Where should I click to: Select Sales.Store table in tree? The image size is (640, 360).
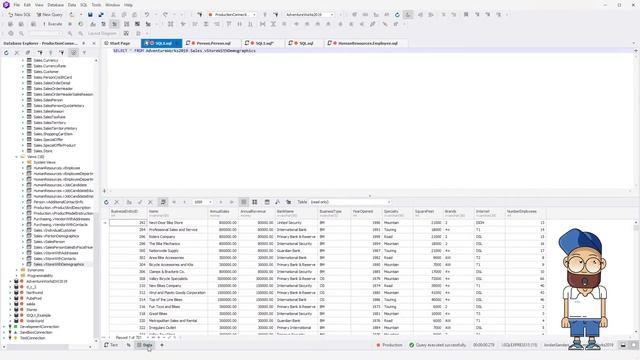(43, 151)
